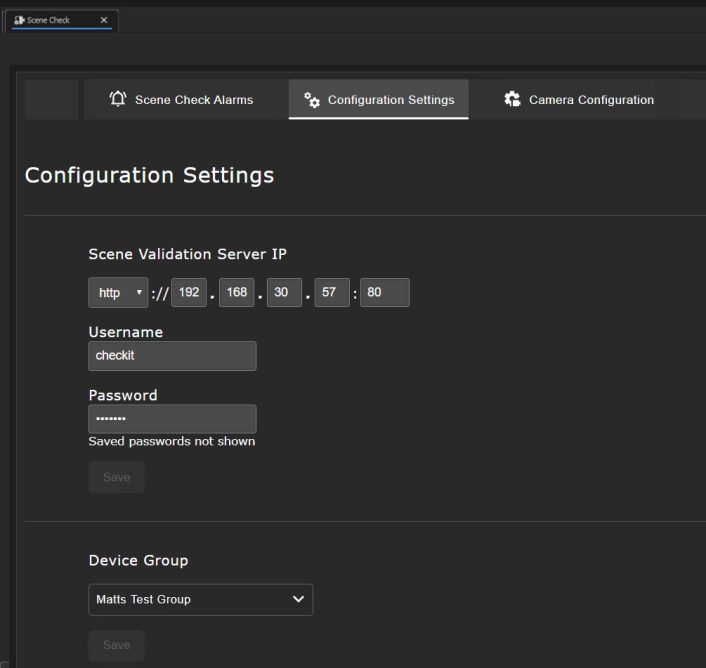This screenshot has width=706, height=668.
Task: Click the gears icon on Configuration Settings
Action: (x=312, y=100)
